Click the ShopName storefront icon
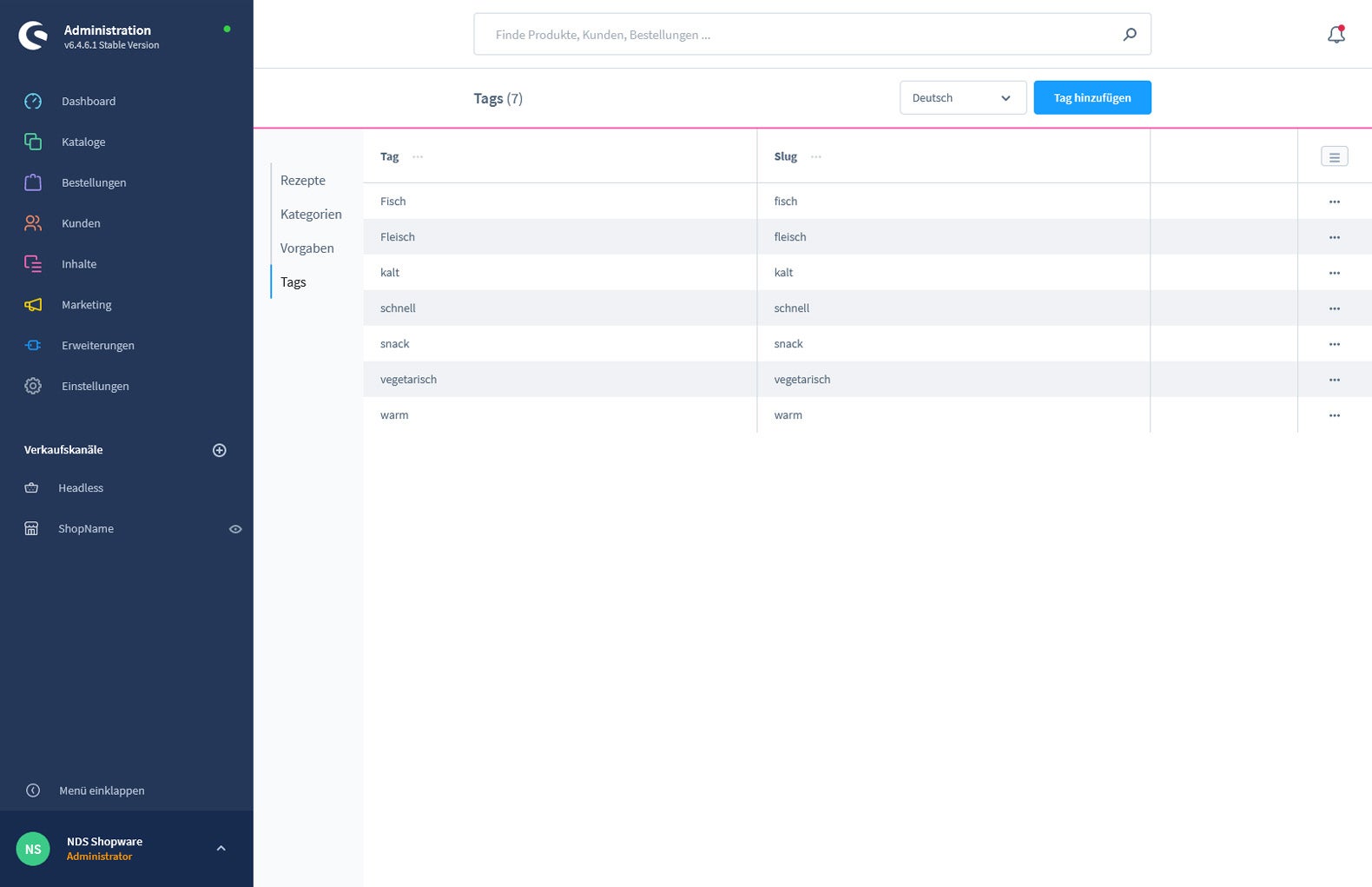The image size is (1372, 887). [31, 528]
